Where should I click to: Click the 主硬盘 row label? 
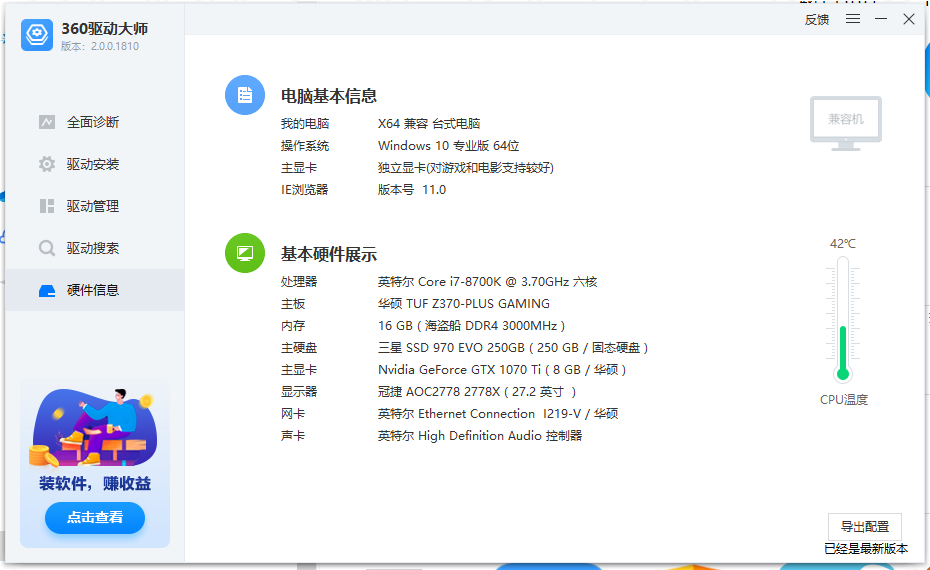[x=299, y=348]
